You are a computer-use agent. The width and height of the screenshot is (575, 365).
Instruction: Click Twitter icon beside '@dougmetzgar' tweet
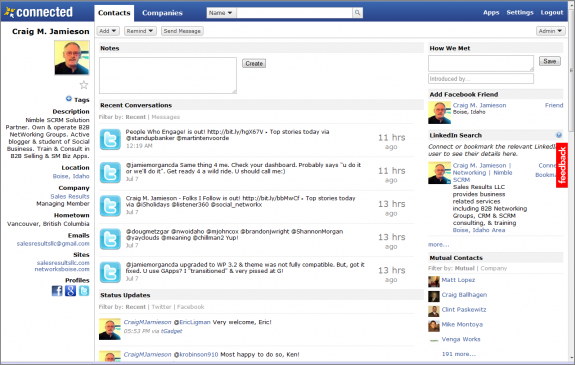[x=110, y=239]
